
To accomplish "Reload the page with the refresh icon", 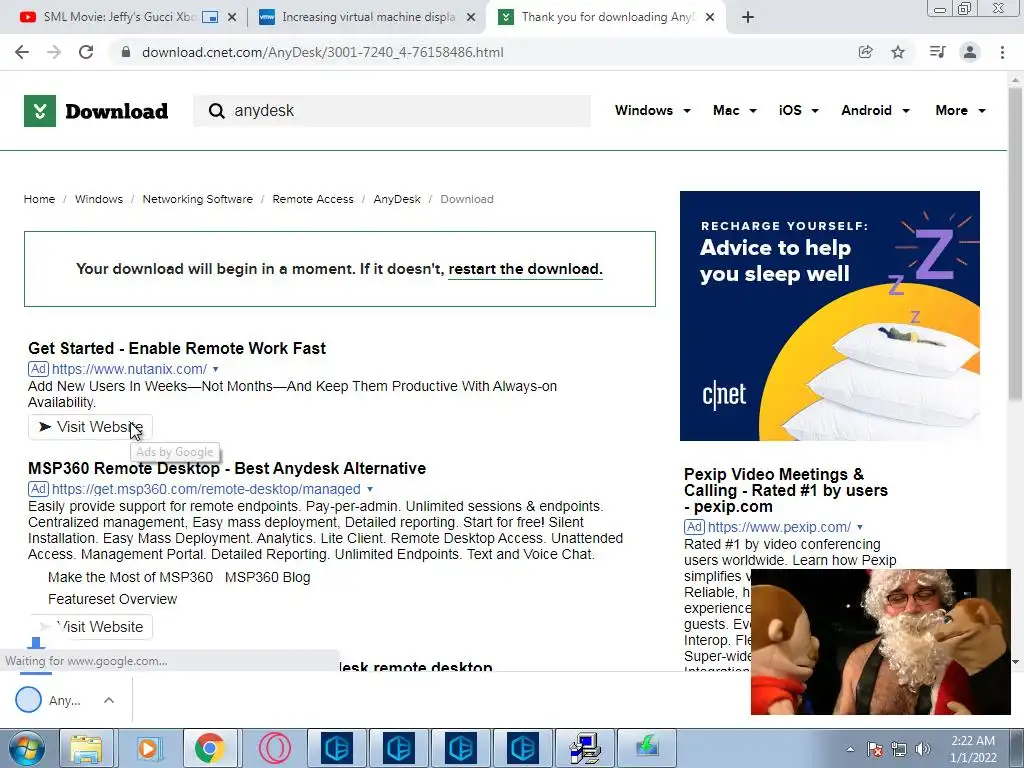I will click(86, 52).
